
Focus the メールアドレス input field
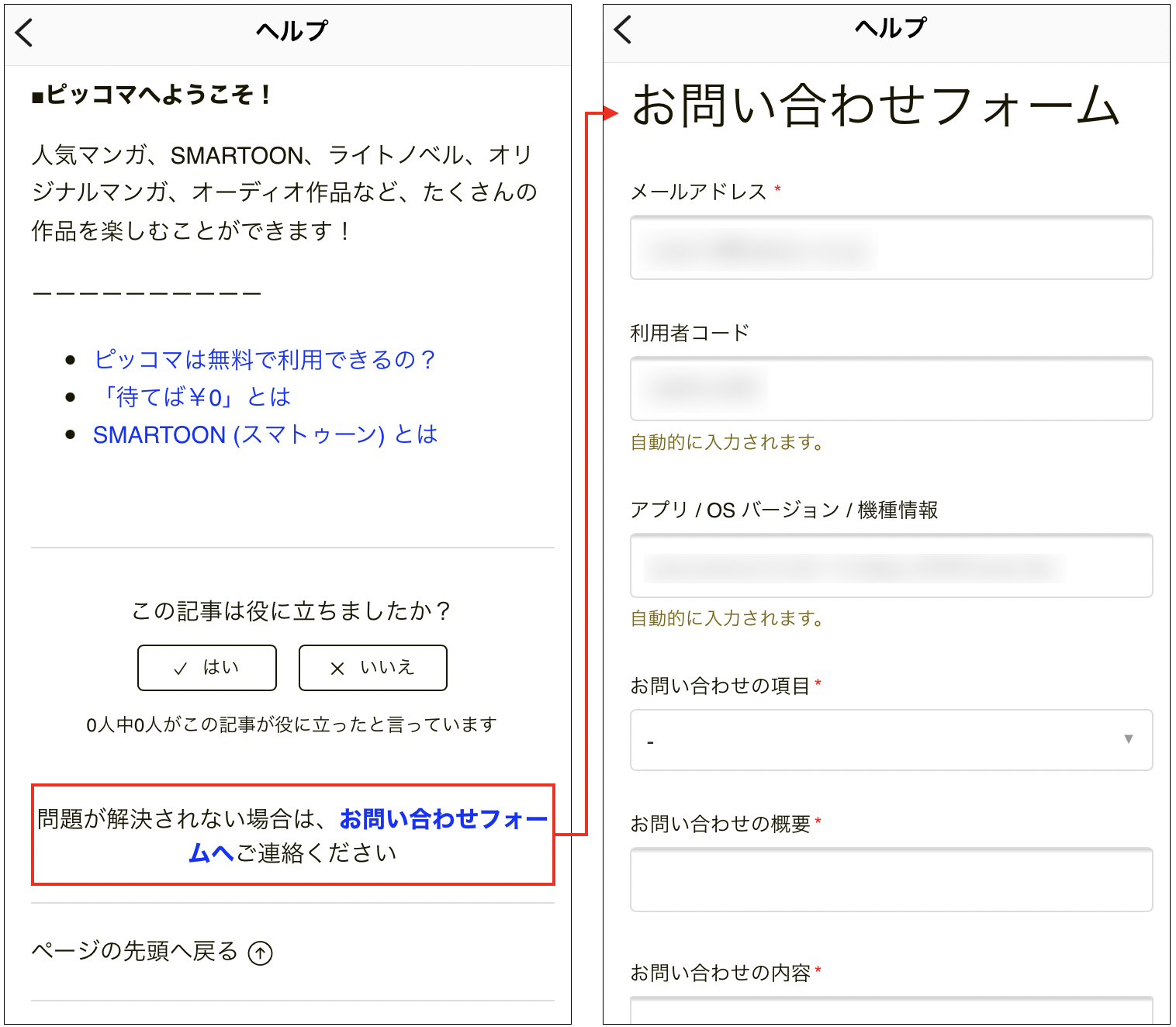click(x=891, y=248)
